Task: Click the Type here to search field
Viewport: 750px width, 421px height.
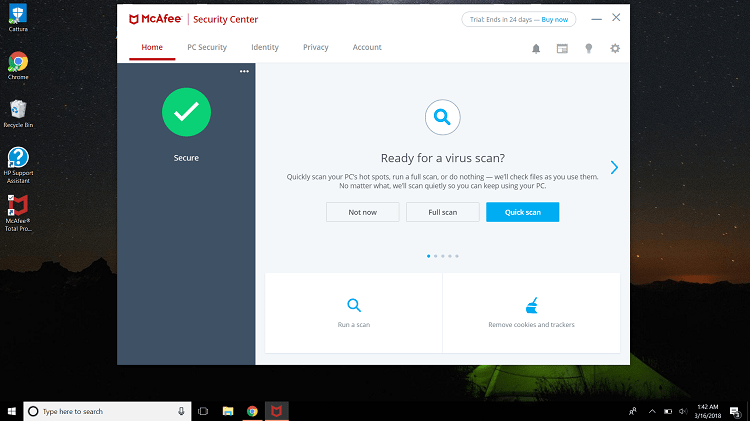Action: point(107,411)
